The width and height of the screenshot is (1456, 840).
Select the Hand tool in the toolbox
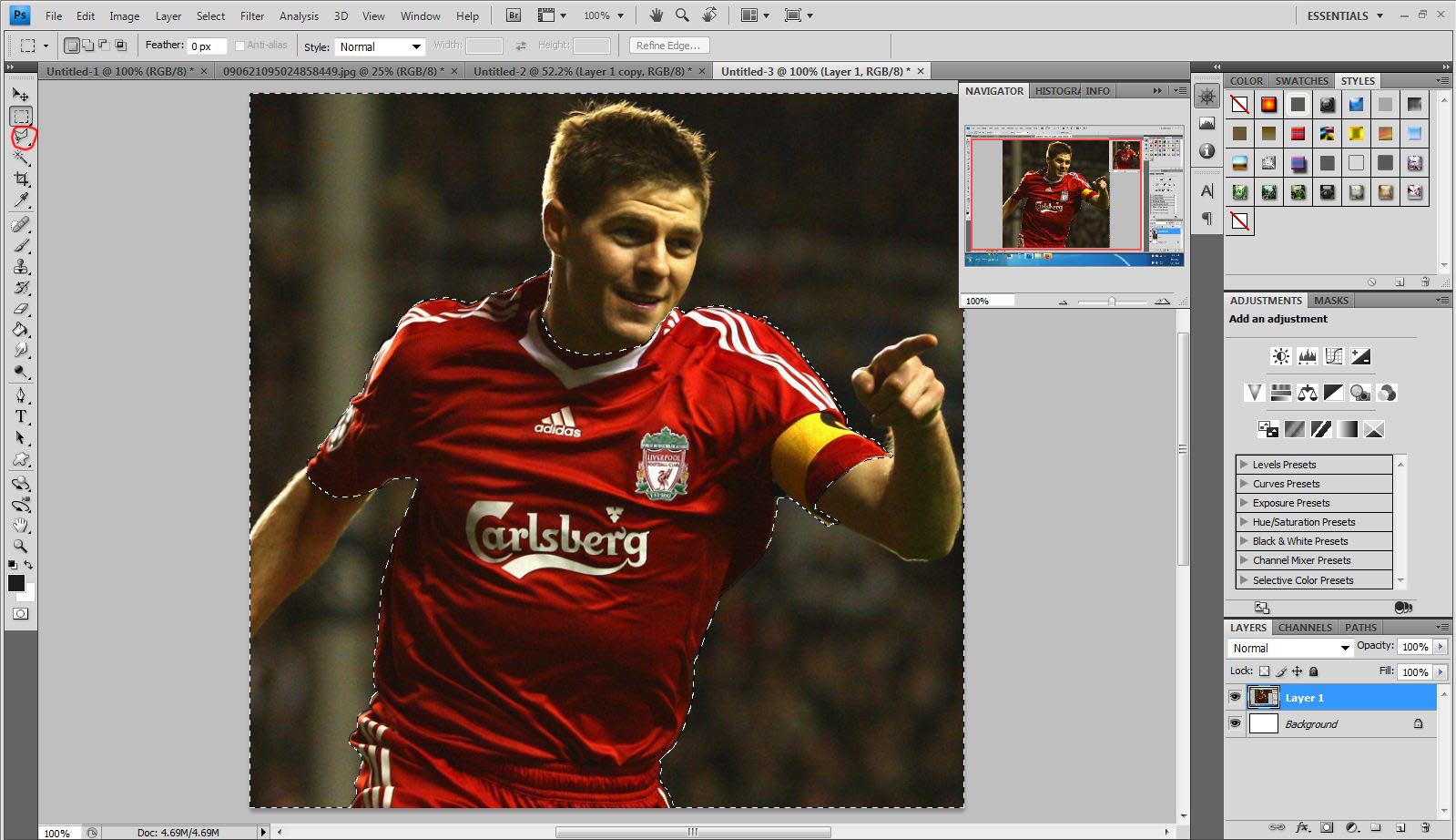pos(21,526)
